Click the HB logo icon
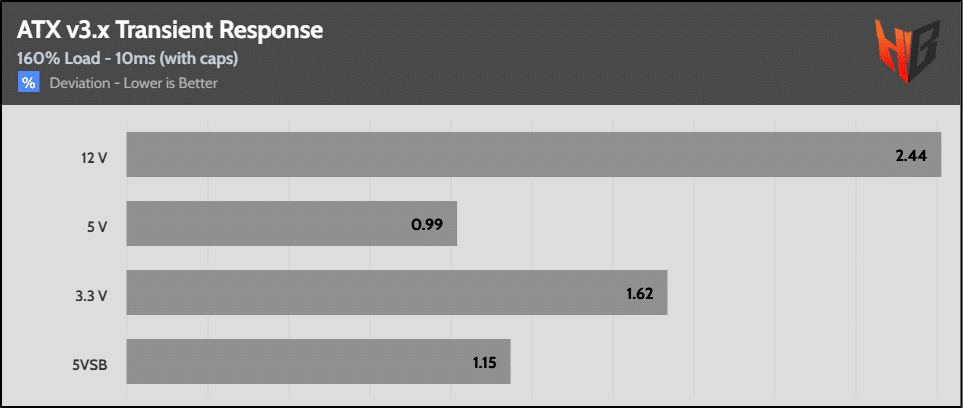Screen dimensions: 963x408 [907, 50]
